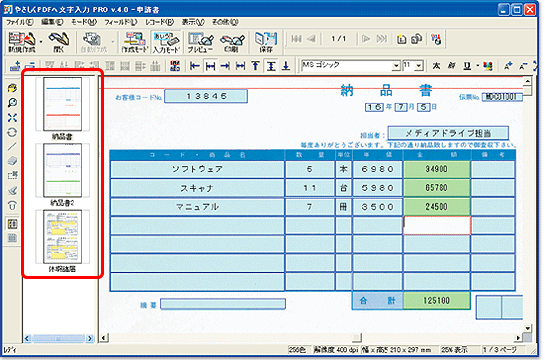The image size is (545, 360).
Task: Toggle vertical middle alignment
Action: click(271, 66)
